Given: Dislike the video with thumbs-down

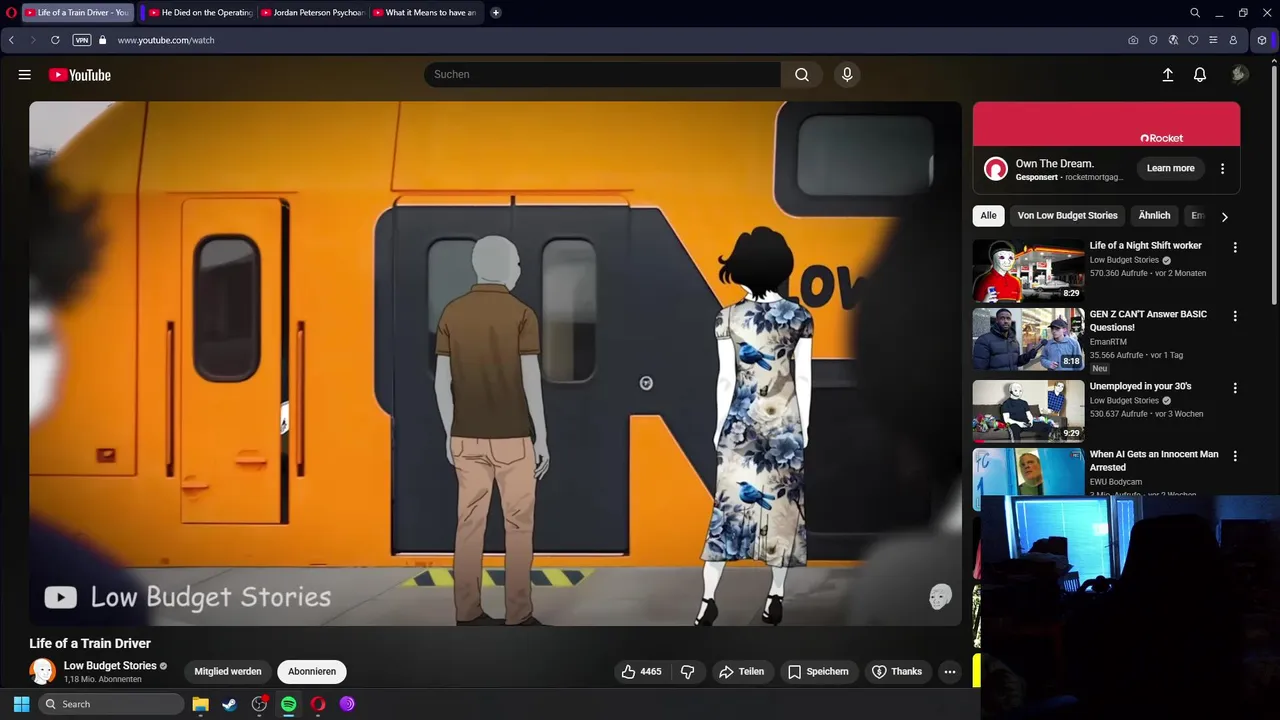Looking at the screenshot, I should pyautogui.click(x=687, y=672).
